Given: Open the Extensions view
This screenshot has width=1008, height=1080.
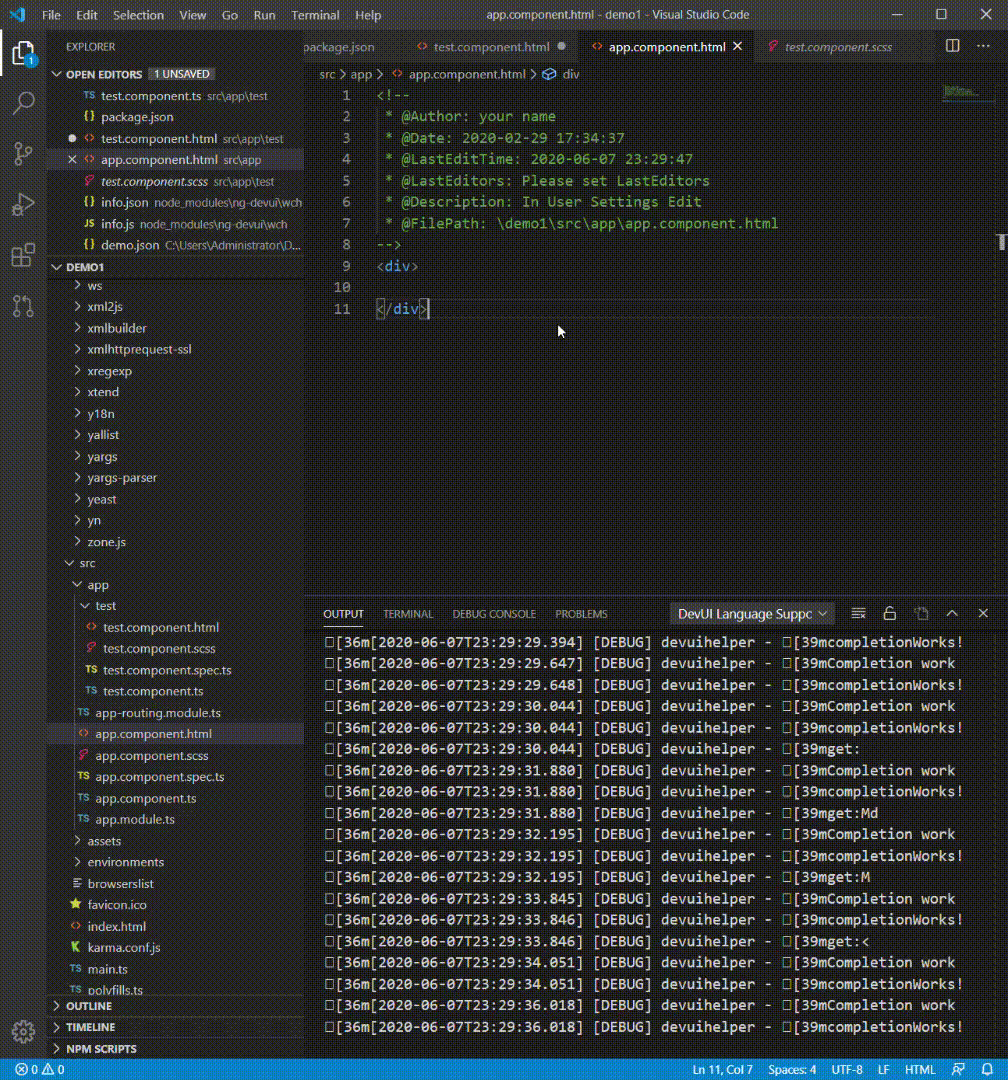Looking at the screenshot, I should [x=23, y=256].
